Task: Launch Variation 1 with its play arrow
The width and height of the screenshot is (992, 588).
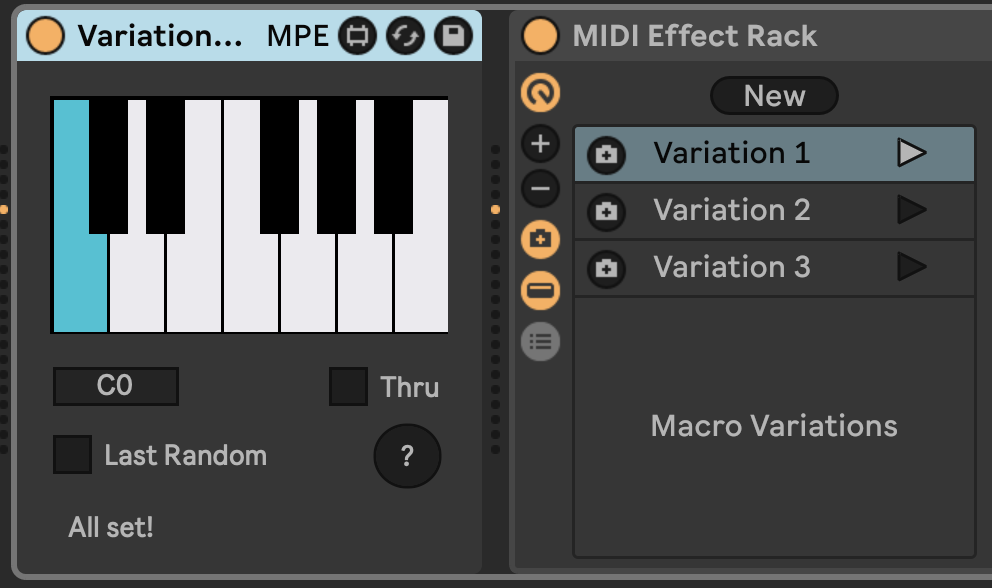Action: click(911, 153)
